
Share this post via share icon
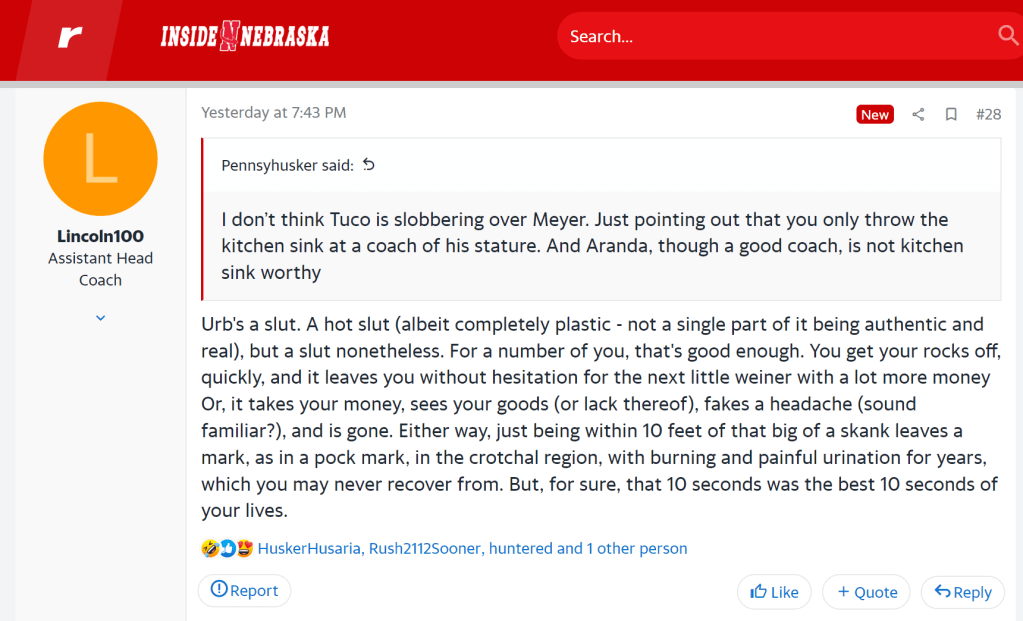pyautogui.click(x=918, y=115)
